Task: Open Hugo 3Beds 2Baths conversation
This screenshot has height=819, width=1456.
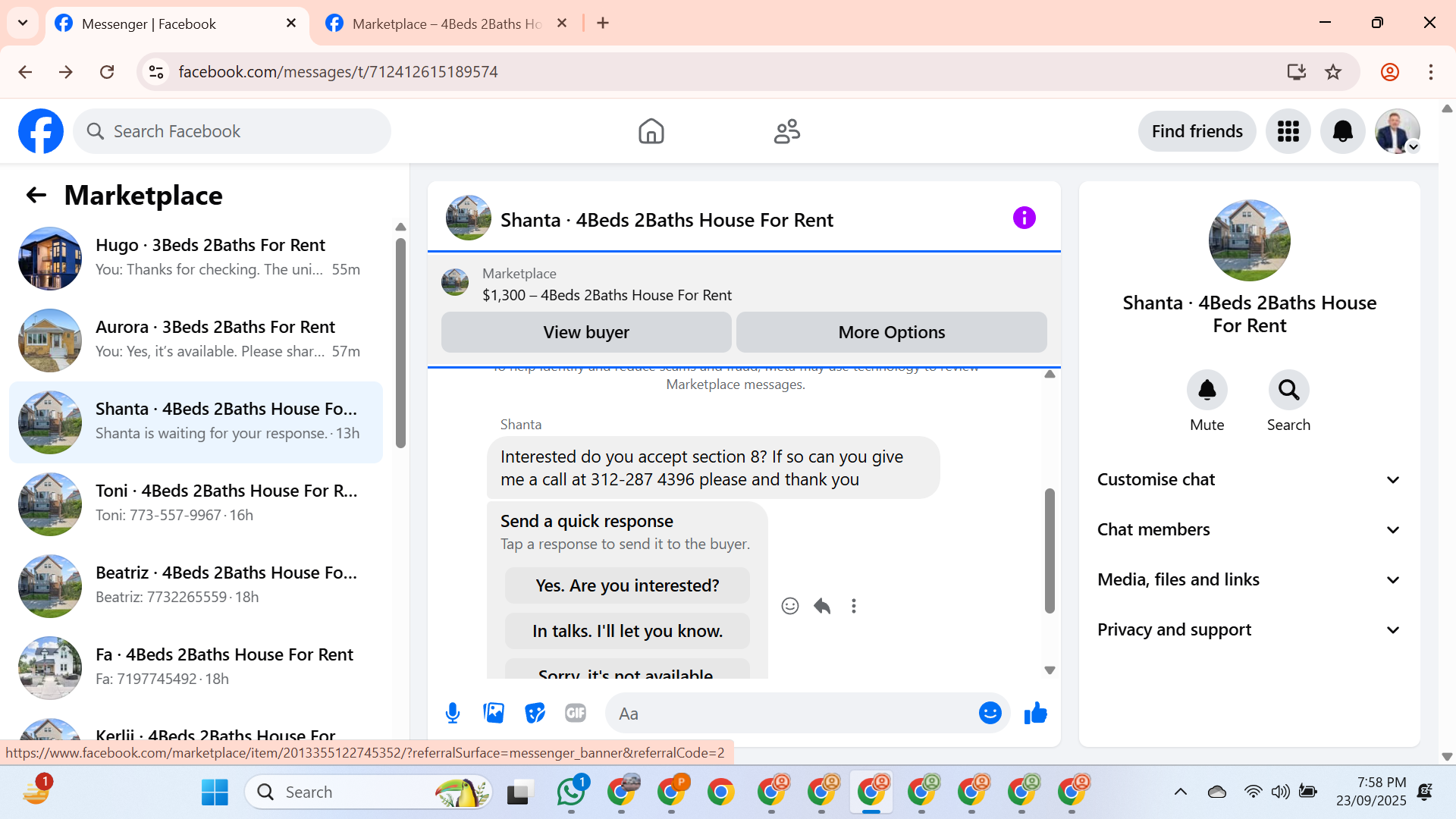Action: [x=196, y=258]
